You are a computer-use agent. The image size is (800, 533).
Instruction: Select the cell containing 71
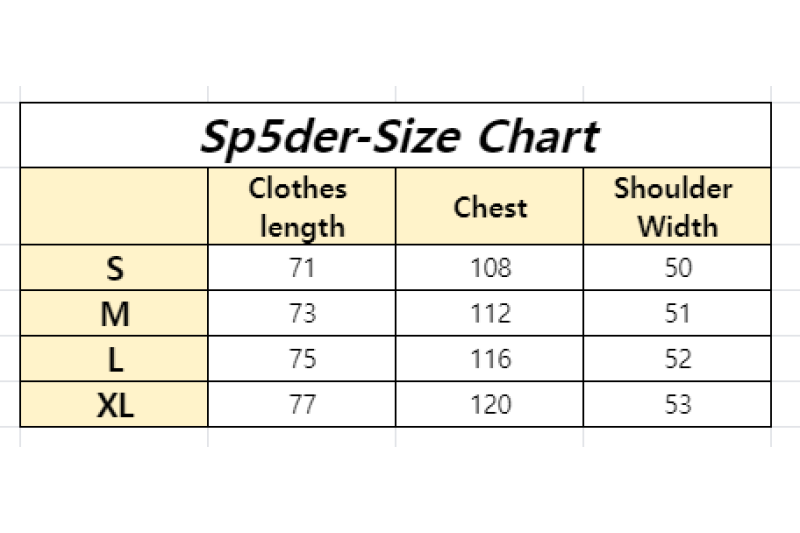(301, 268)
